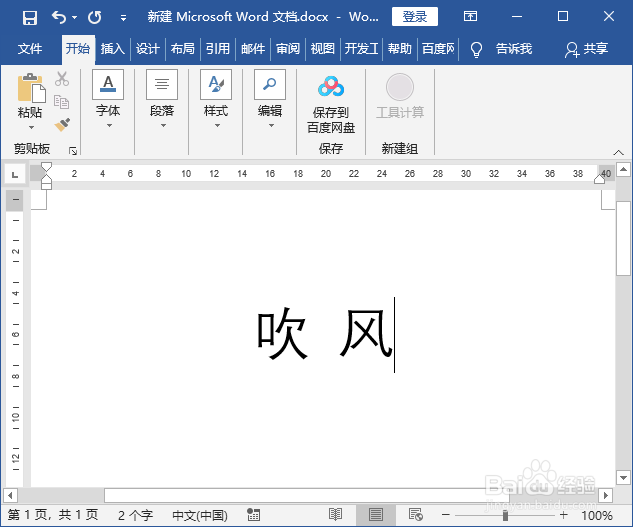Open the 编辑 editing group icon

point(270,84)
